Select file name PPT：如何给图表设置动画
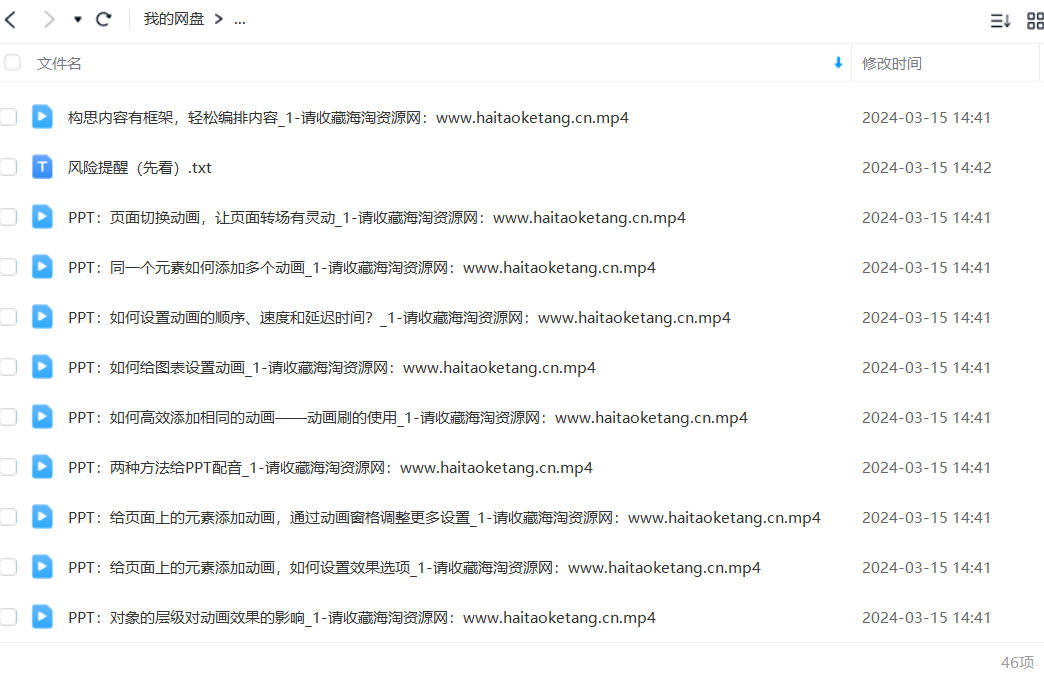 click(x=332, y=368)
